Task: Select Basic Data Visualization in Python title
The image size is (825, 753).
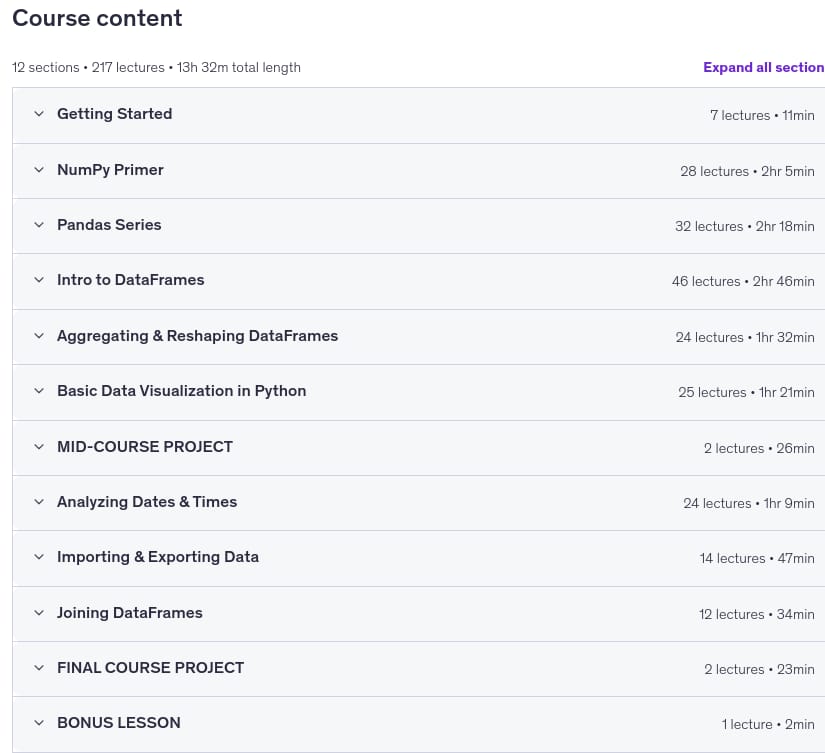Action: coord(182,391)
